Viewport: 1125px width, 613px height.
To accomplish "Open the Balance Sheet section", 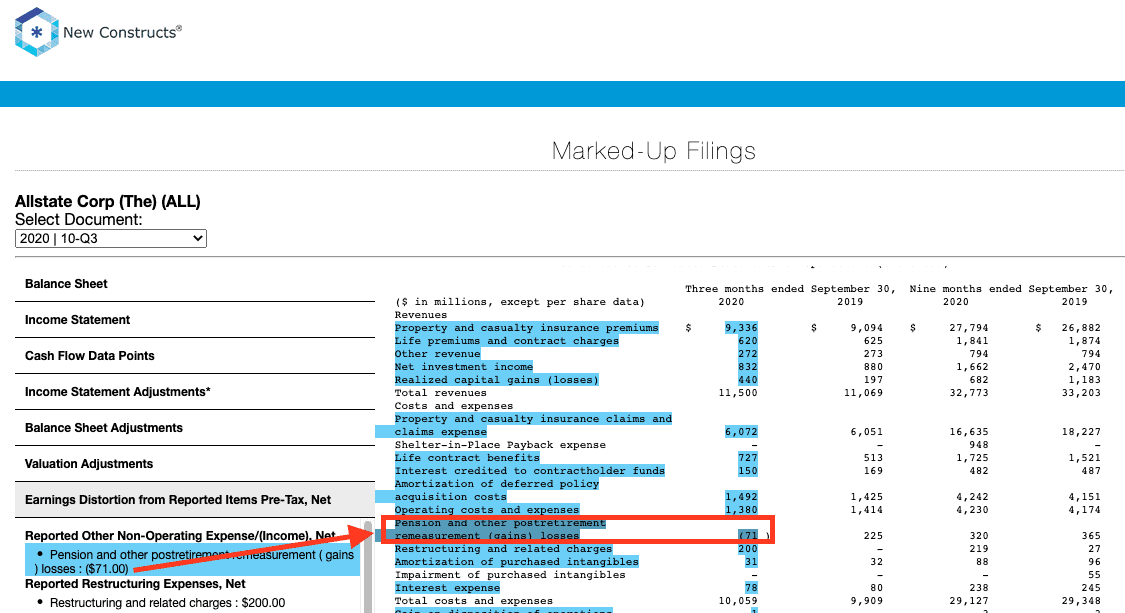I will [x=194, y=284].
